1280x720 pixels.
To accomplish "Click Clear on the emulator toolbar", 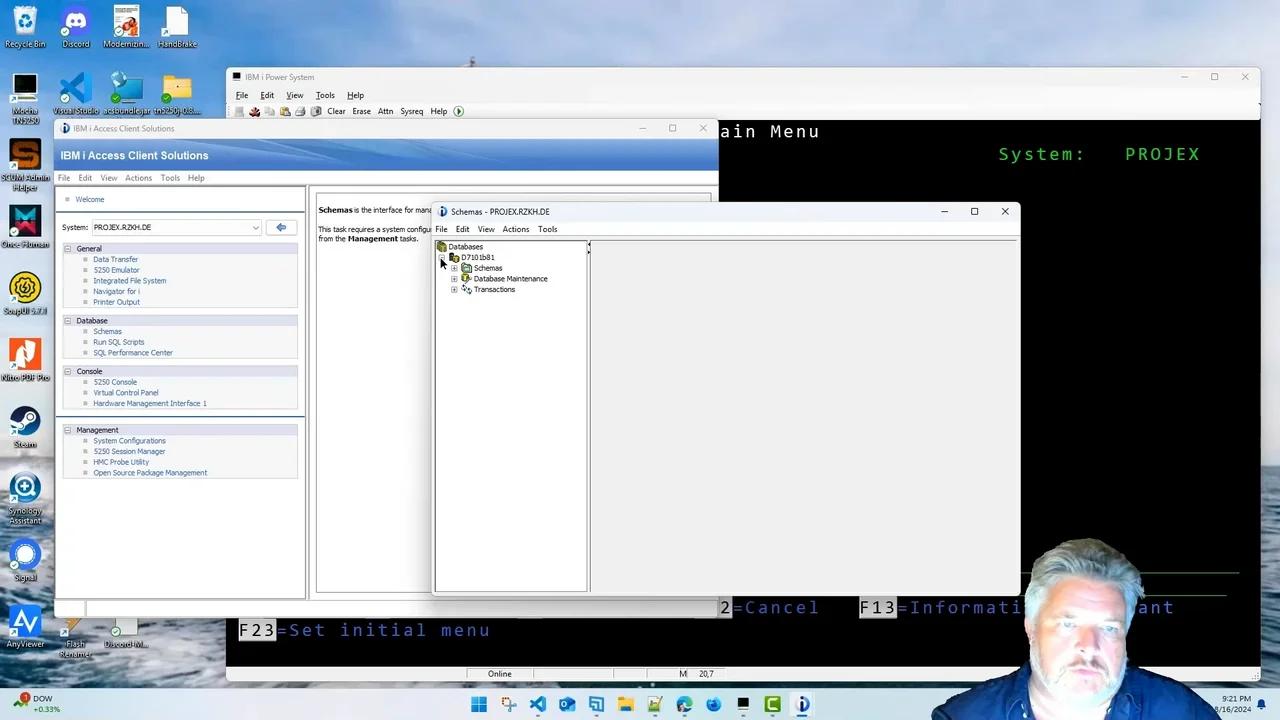I will [x=336, y=111].
